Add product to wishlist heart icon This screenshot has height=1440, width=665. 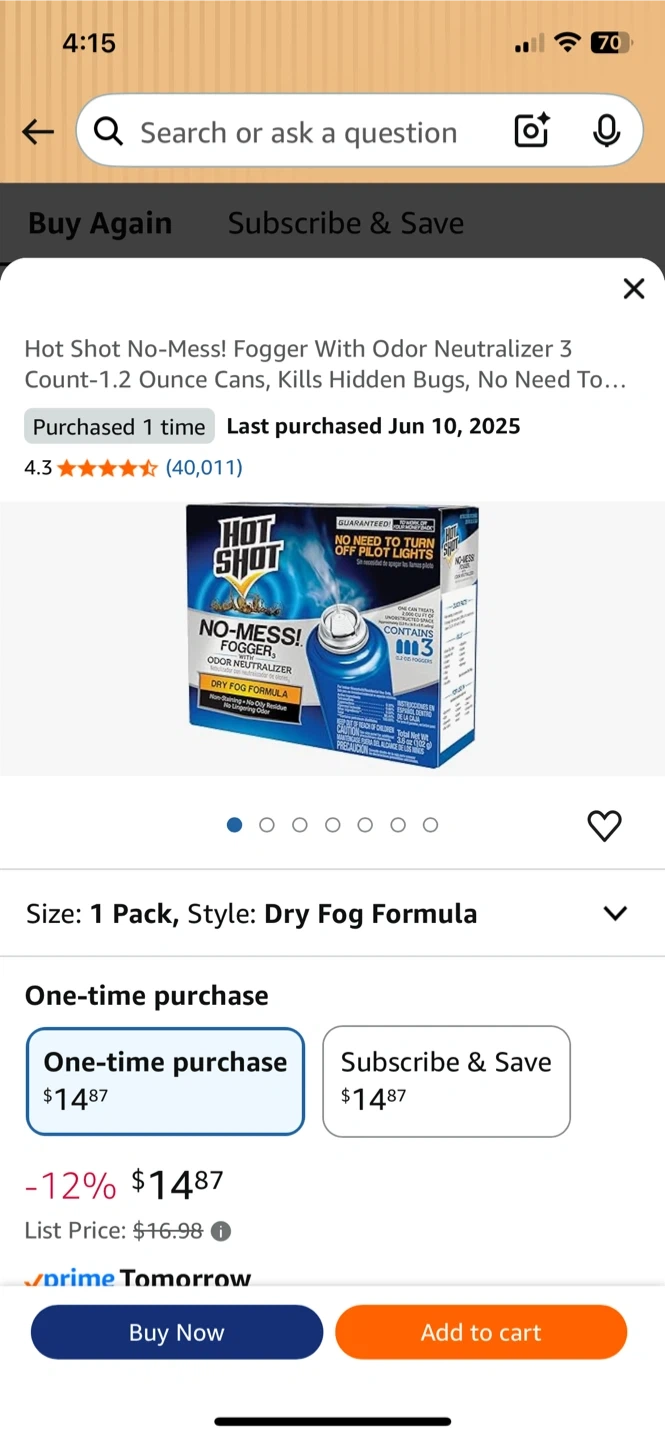click(x=604, y=826)
